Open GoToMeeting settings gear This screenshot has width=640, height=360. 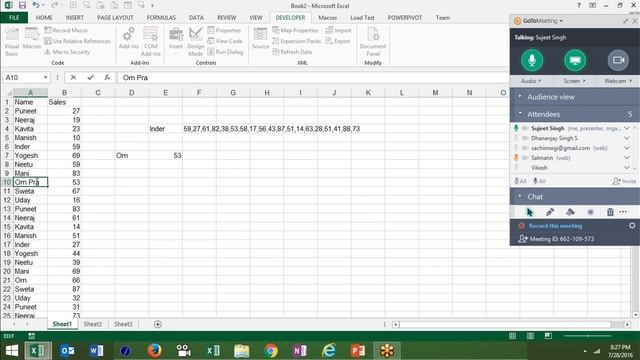click(632, 226)
